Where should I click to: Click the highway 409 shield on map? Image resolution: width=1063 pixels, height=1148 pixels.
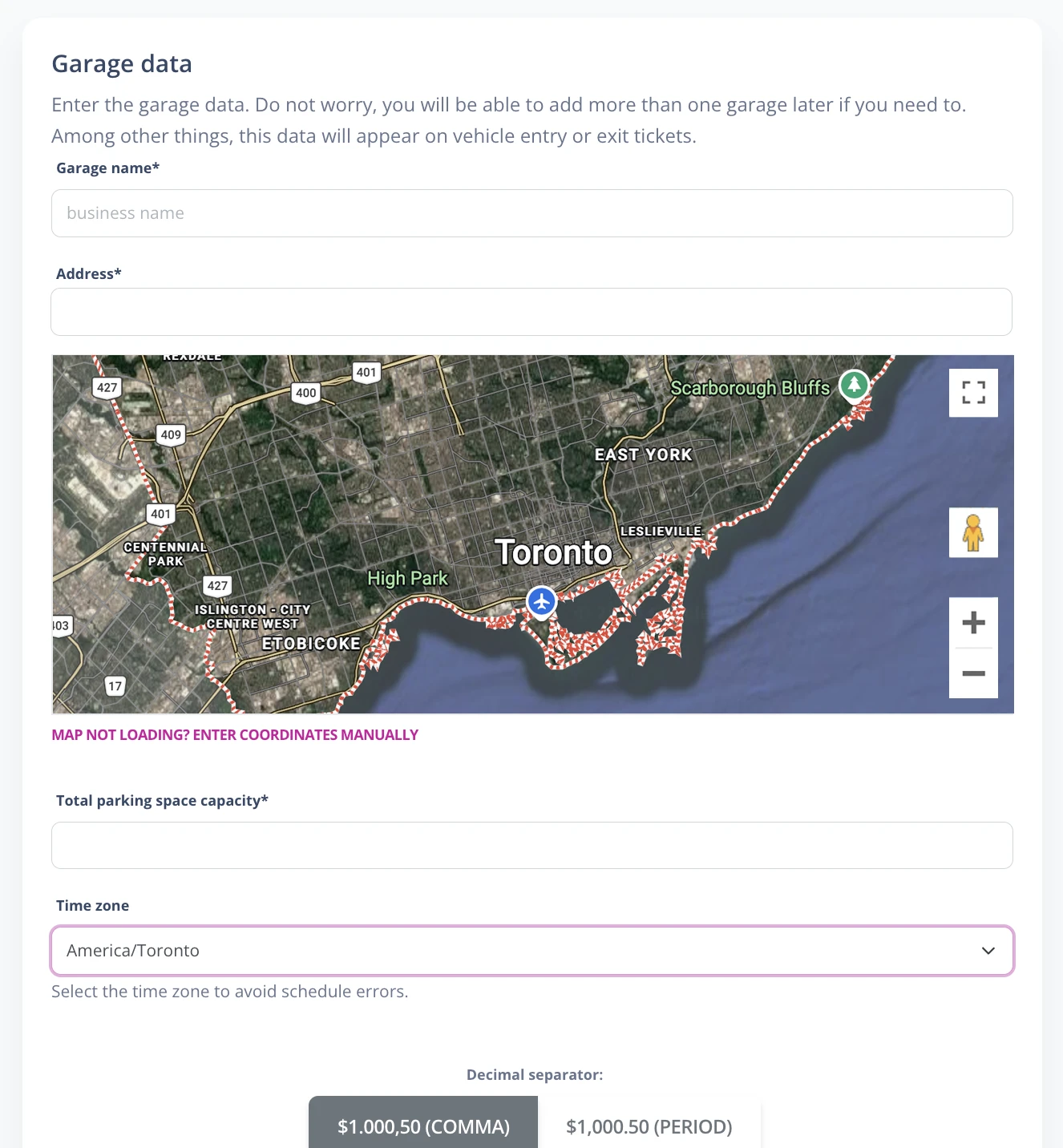tap(171, 435)
